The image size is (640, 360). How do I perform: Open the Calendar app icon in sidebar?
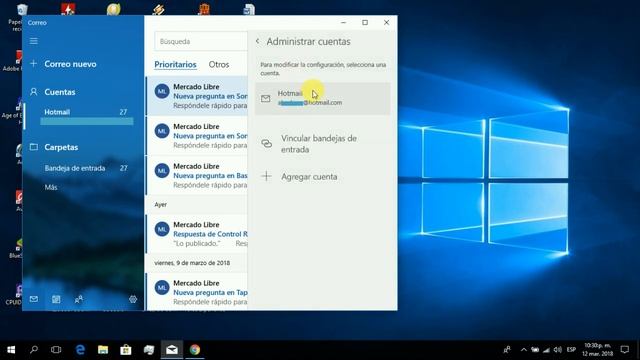click(x=56, y=299)
